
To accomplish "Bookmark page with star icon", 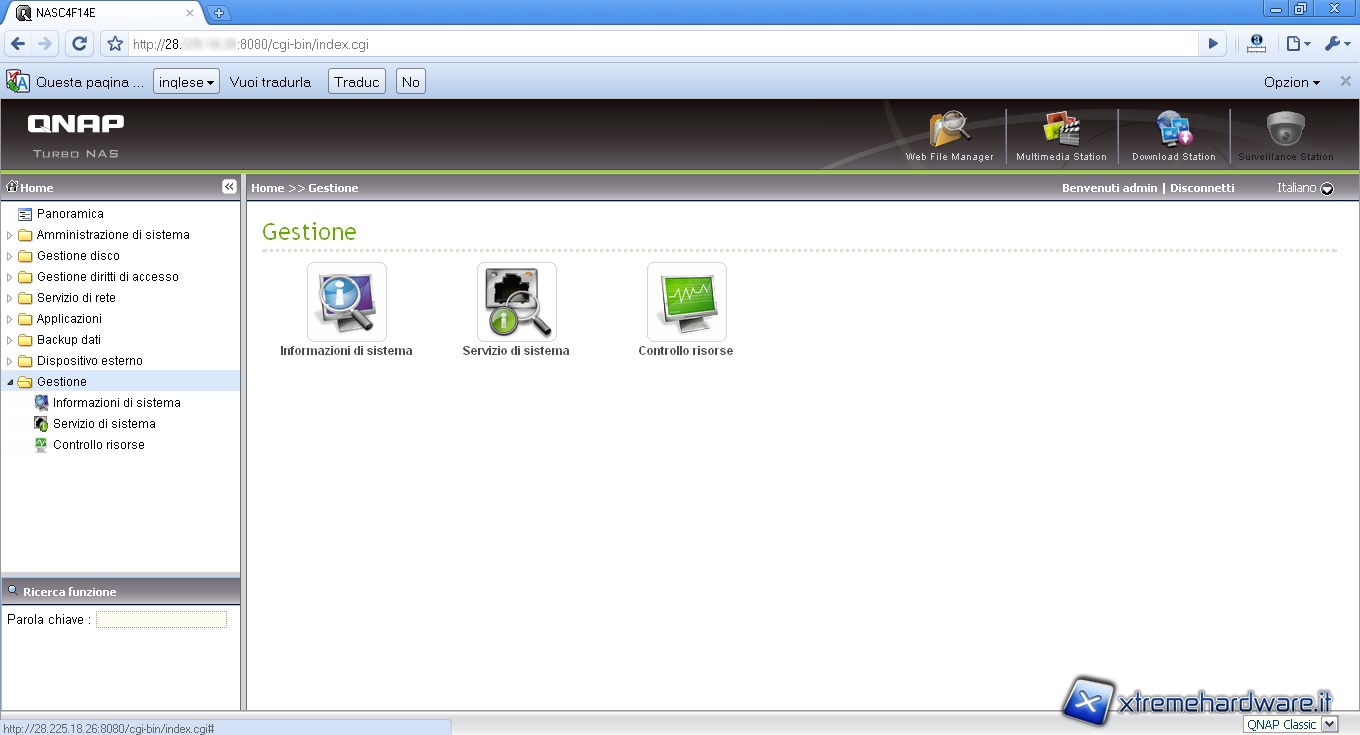I will [115, 44].
